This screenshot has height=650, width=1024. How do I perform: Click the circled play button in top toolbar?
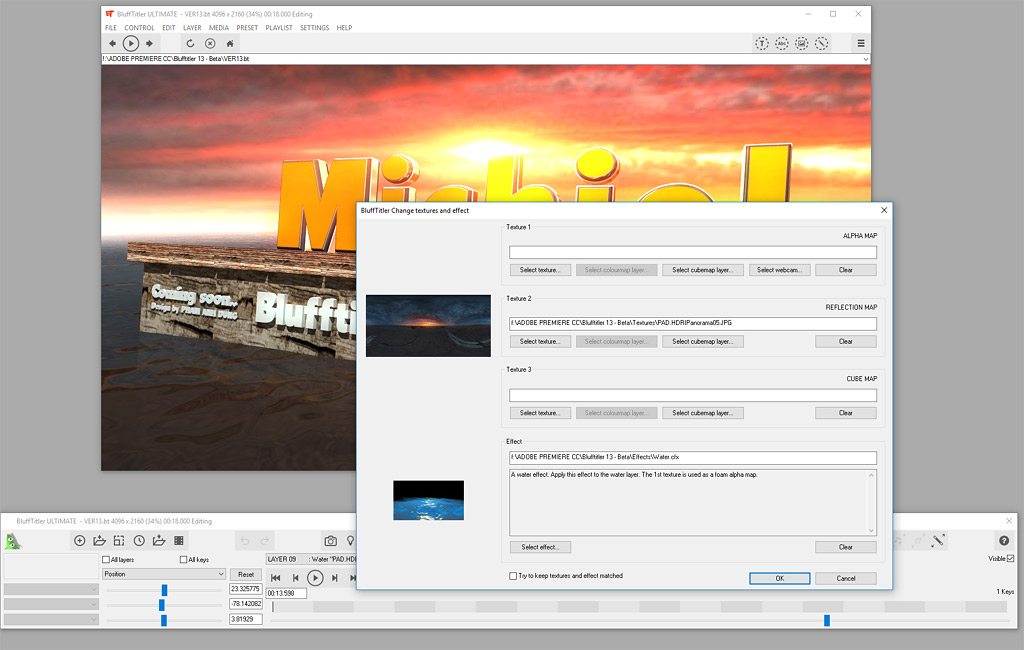click(131, 43)
